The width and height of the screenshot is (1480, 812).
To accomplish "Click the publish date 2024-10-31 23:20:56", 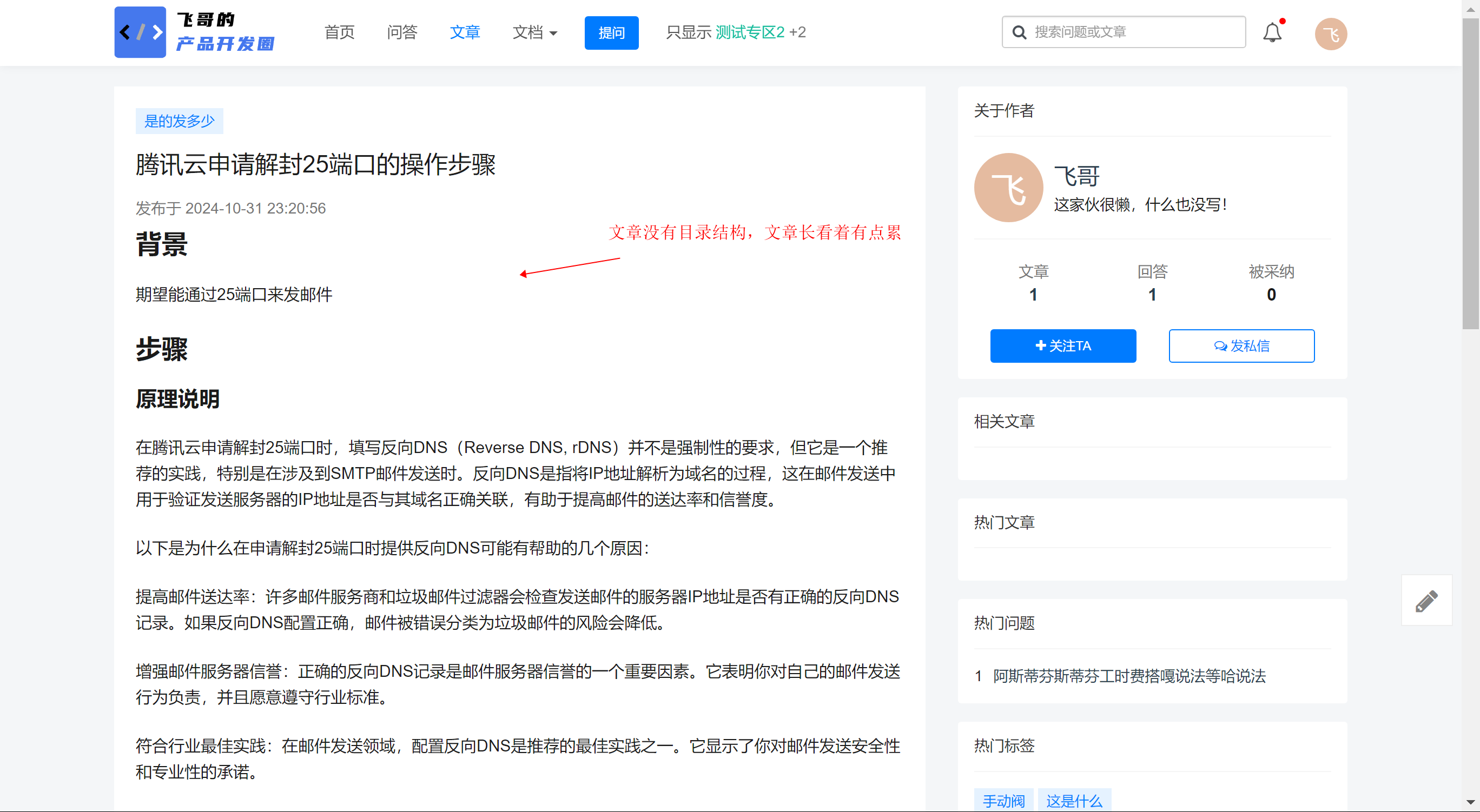I will [x=255, y=208].
